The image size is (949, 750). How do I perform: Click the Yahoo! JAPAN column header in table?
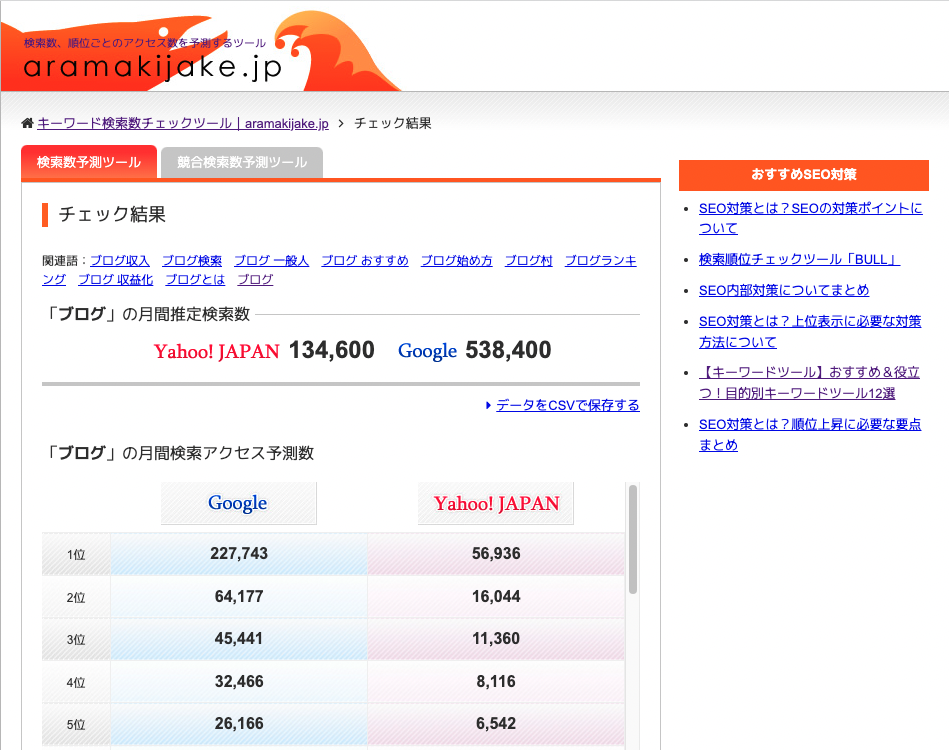point(496,503)
